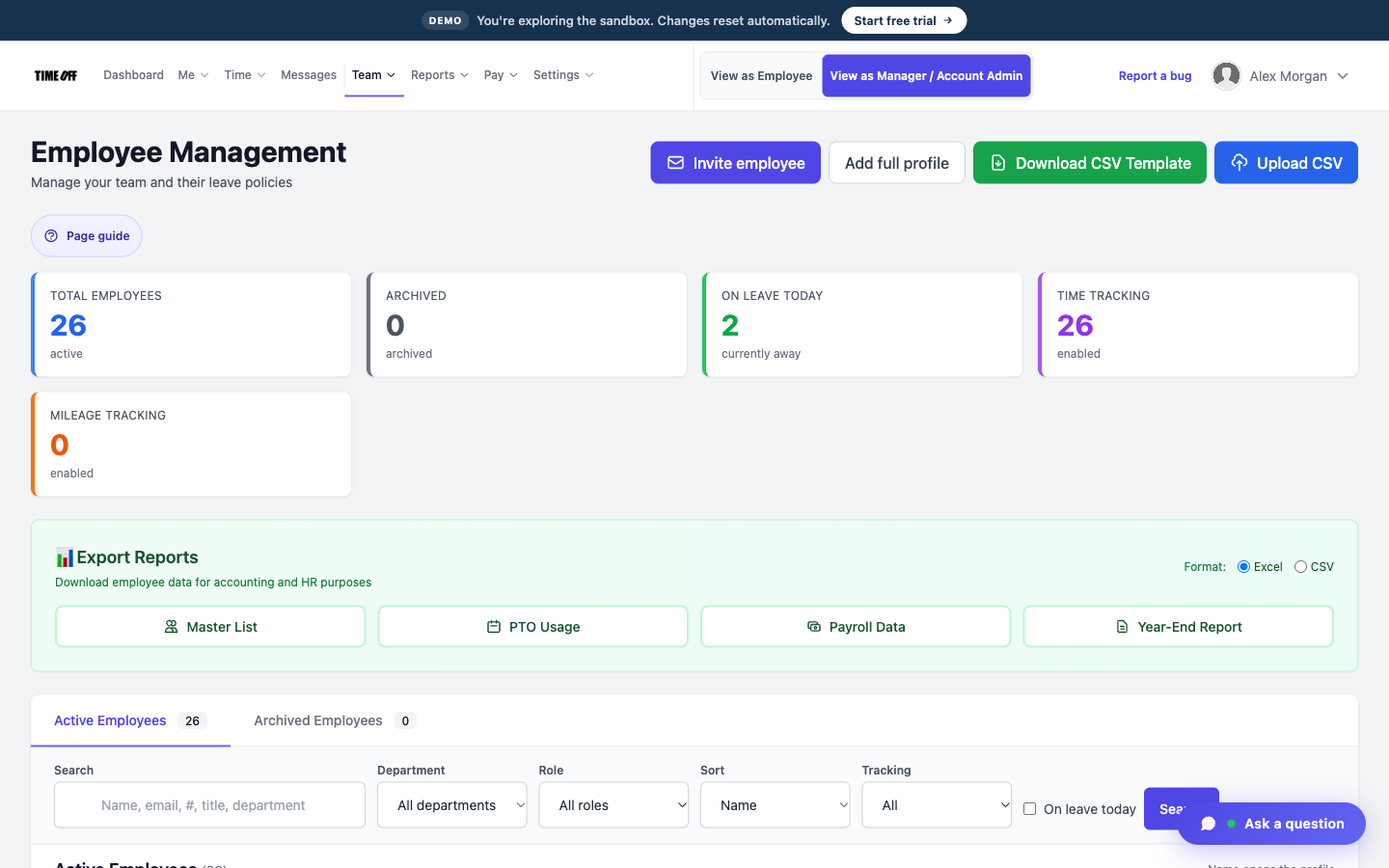Click the calendar icon on PTO Usage

[494, 627]
